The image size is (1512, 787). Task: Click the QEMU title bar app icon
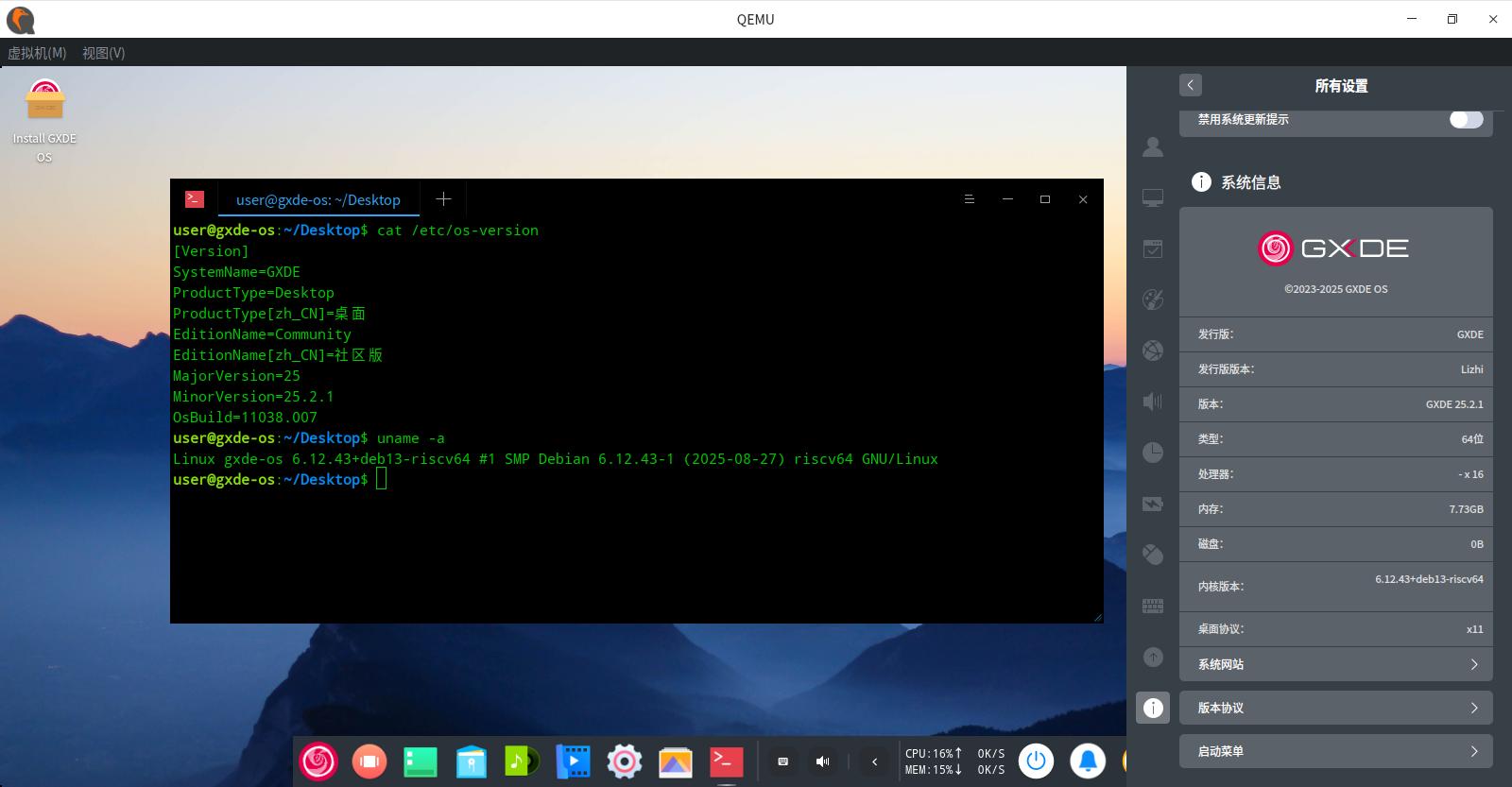(x=20, y=19)
